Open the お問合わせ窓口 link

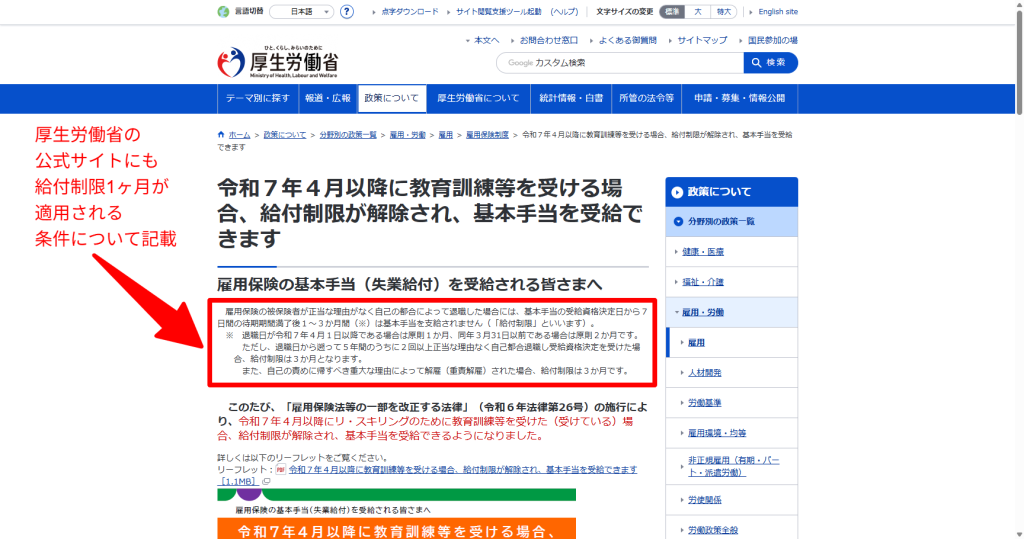click(x=549, y=41)
